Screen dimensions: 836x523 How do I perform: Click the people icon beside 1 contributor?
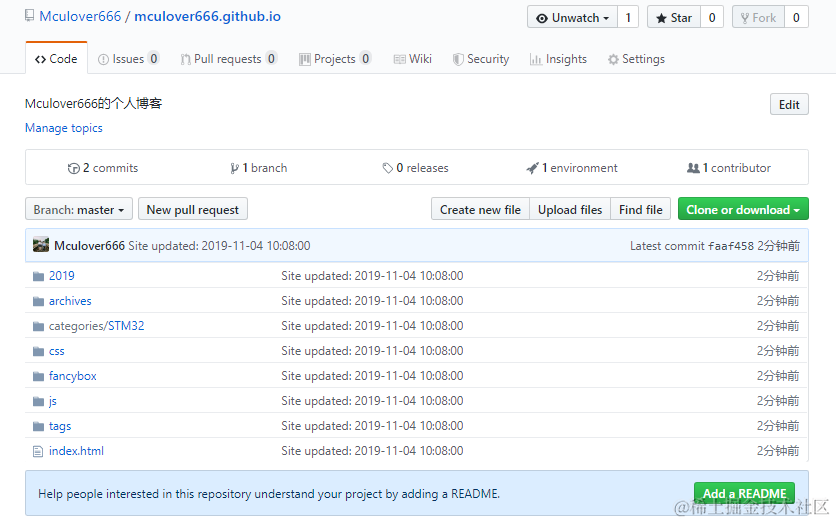[x=693, y=168]
